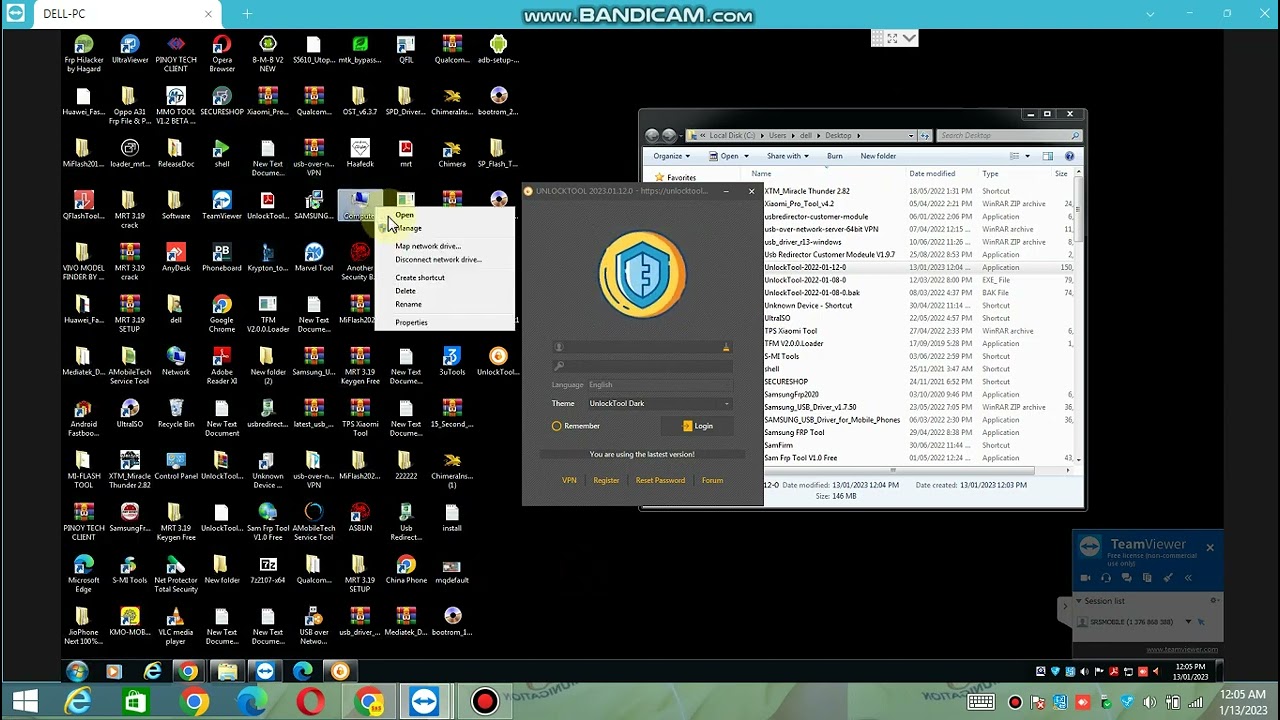Image resolution: width=1280 pixels, height=720 pixels.
Task: Open the Forum link in UnlockTool
Action: tap(712, 480)
